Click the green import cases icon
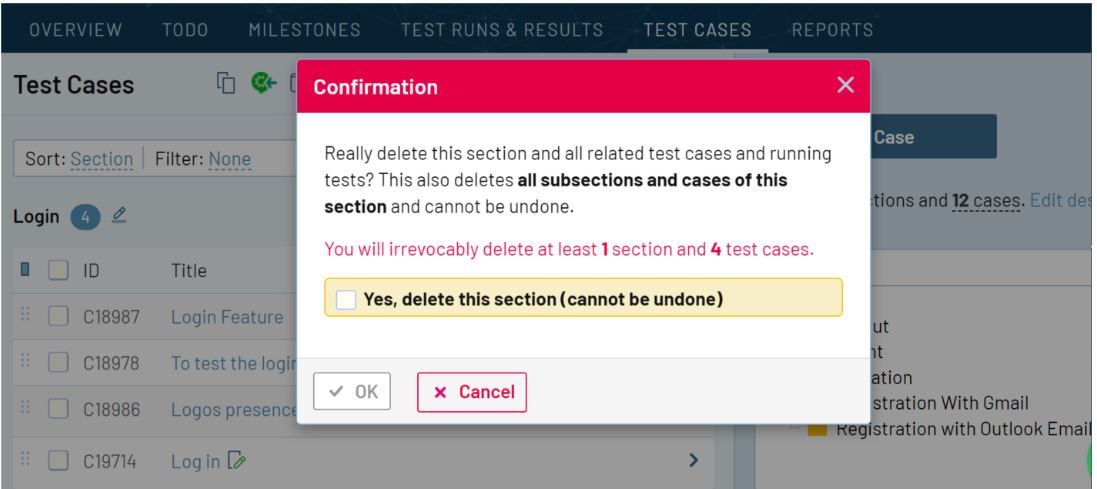The height and width of the screenshot is (489, 1097). pos(264,83)
